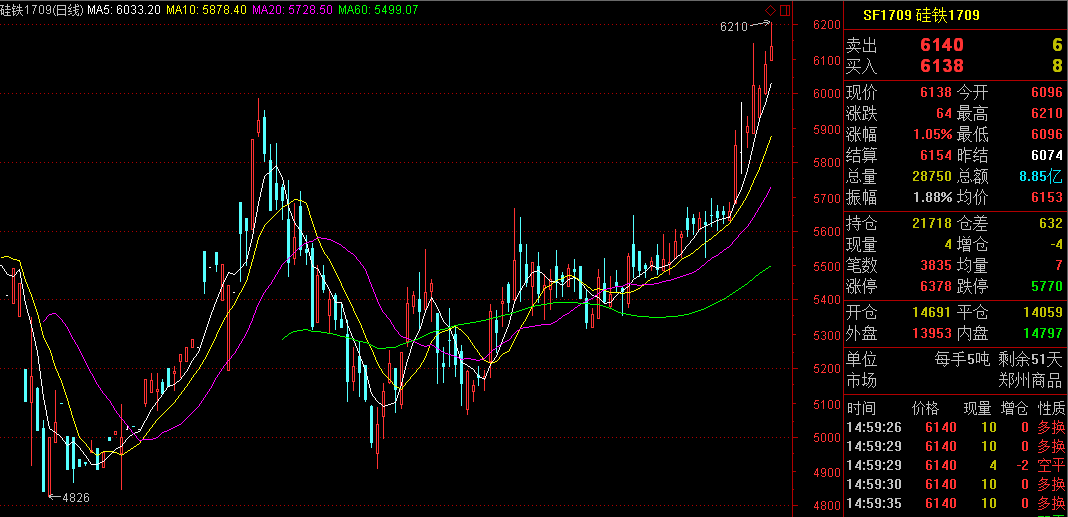The width and height of the screenshot is (1068, 517).
Task: Click the split-panel rectangle icon above the chart
Action: coord(784,10)
